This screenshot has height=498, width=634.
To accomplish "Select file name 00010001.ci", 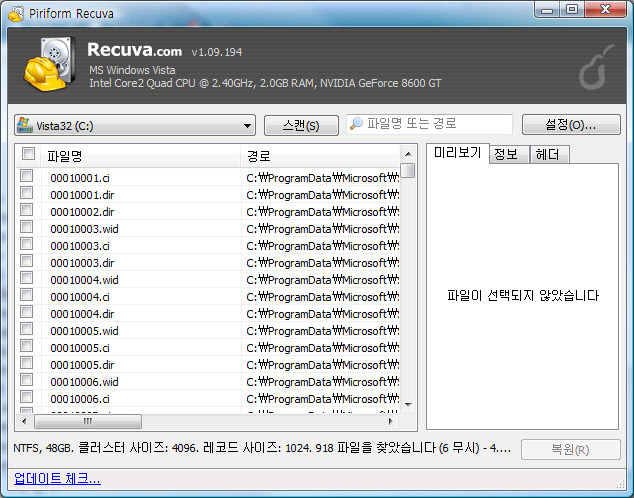I will 80,178.
